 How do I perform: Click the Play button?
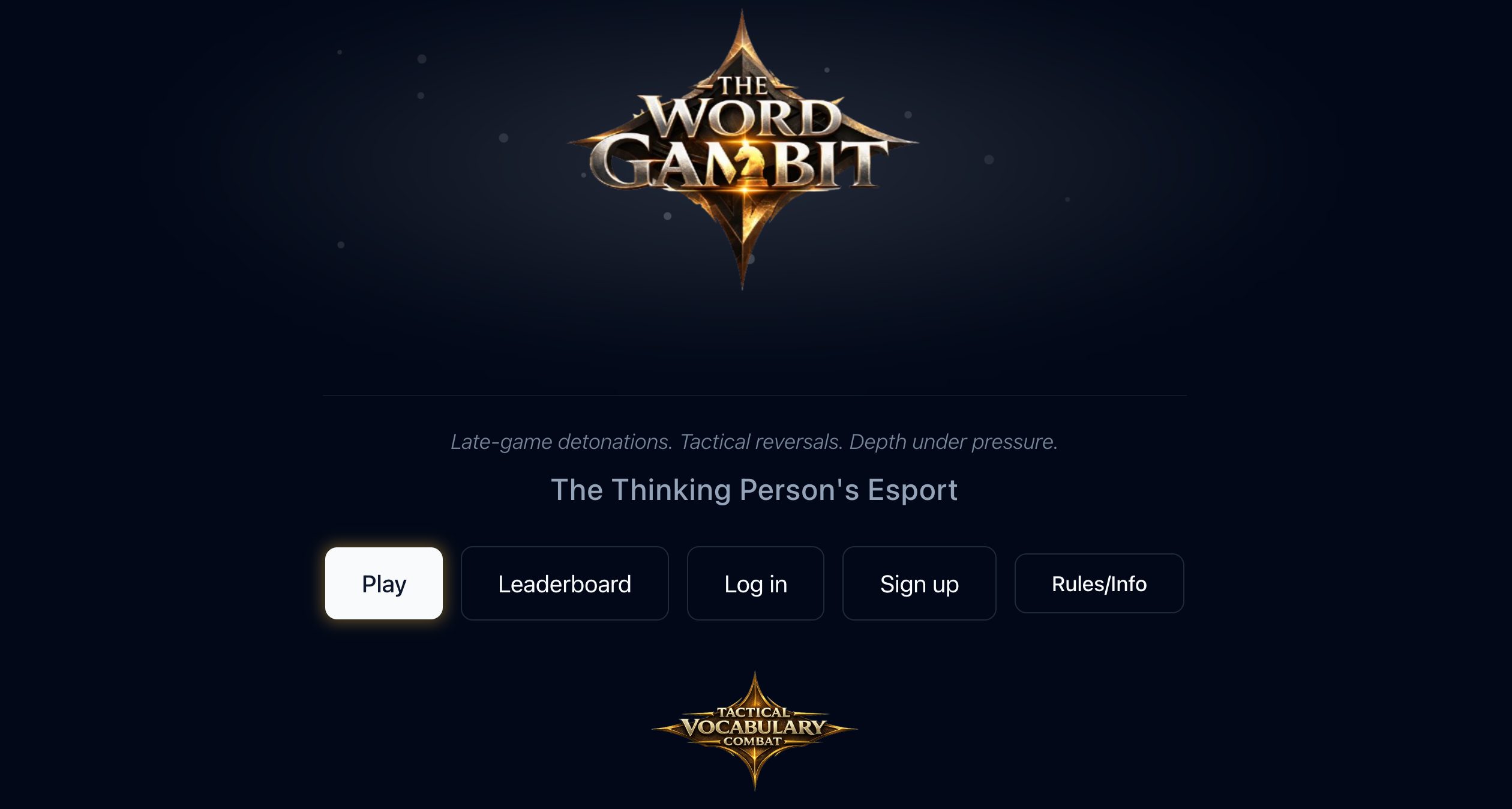coord(384,583)
